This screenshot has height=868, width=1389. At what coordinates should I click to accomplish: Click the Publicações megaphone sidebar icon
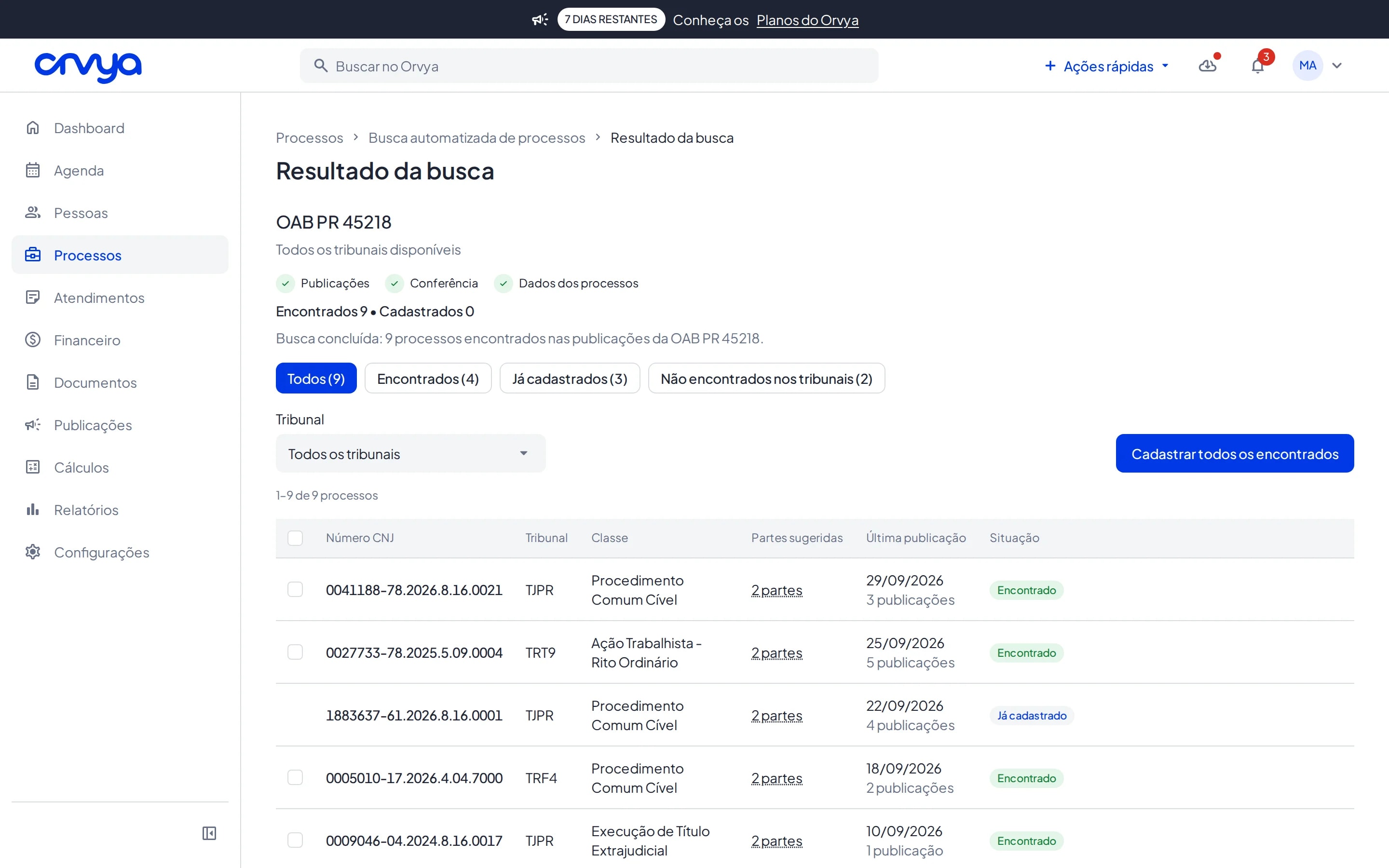(x=33, y=425)
